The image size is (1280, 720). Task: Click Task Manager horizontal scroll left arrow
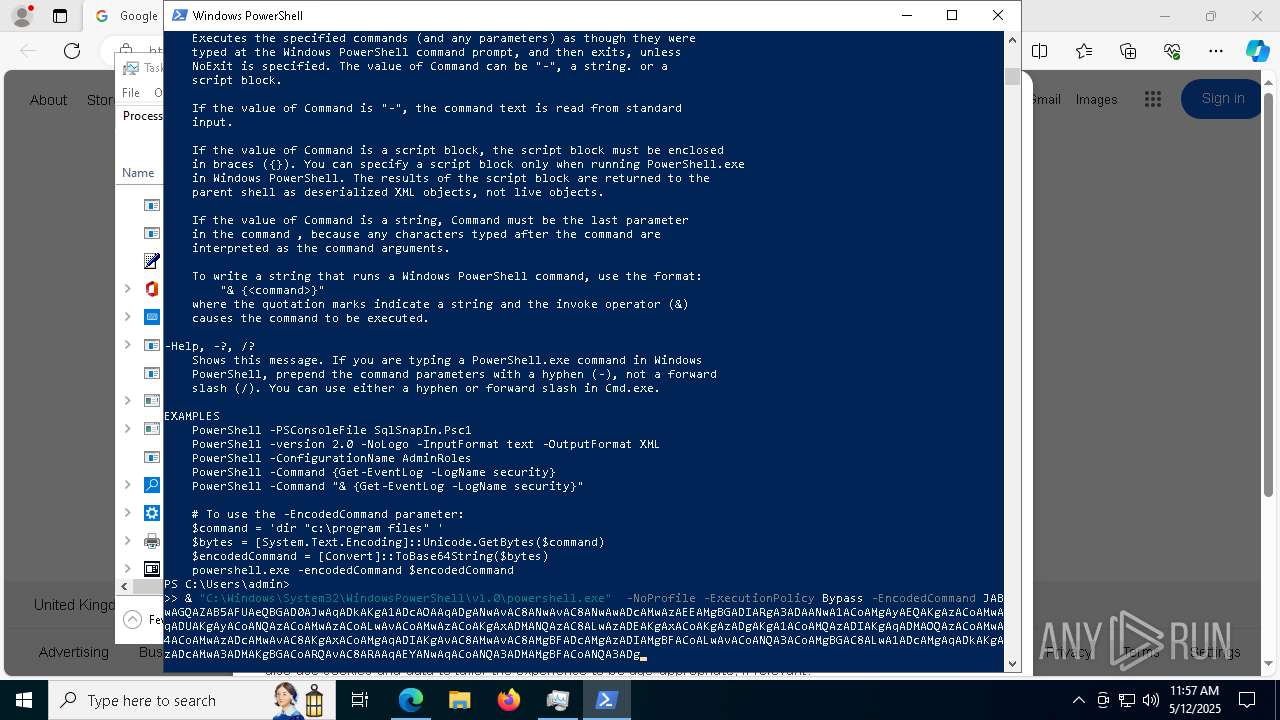click(126, 587)
